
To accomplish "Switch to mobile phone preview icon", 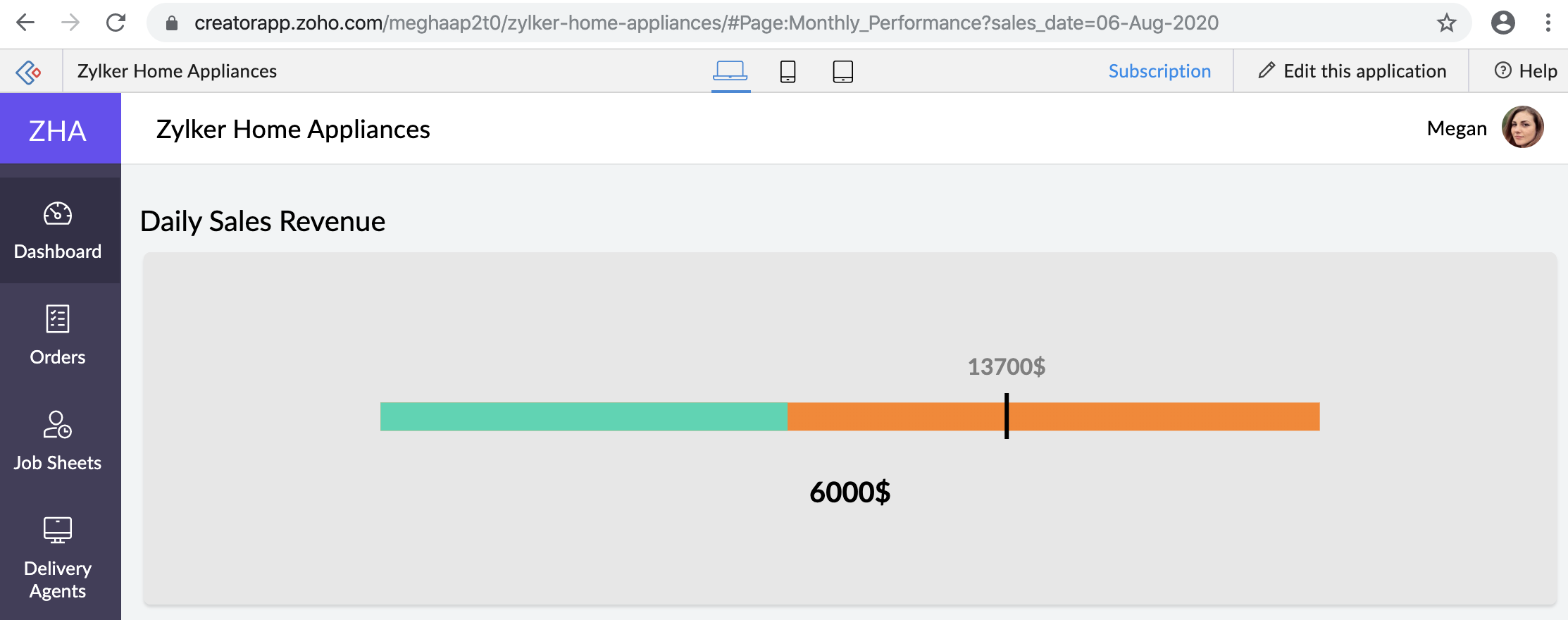I will 788,71.
